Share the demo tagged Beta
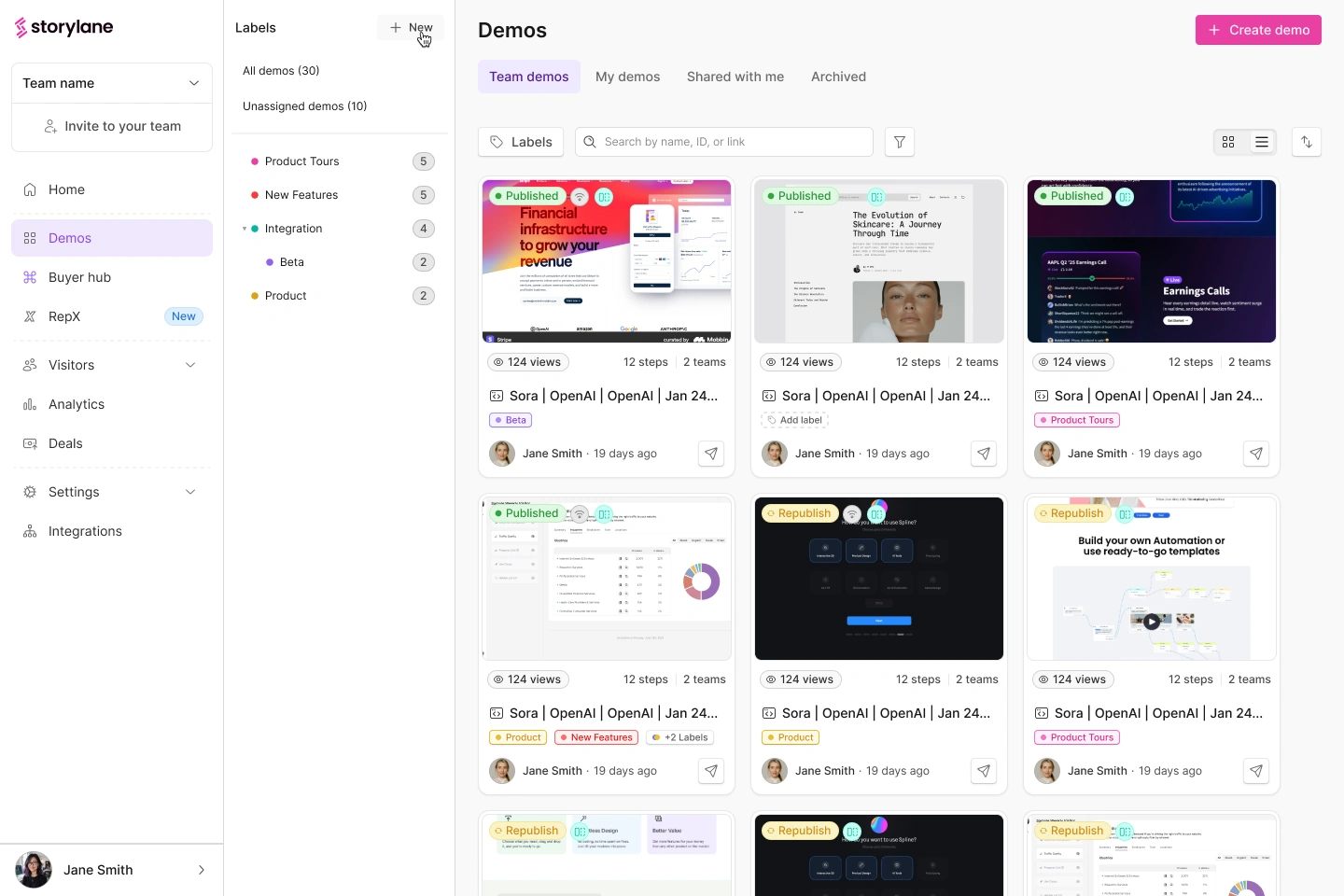The width and height of the screenshot is (1344, 896). tap(711, 454)
